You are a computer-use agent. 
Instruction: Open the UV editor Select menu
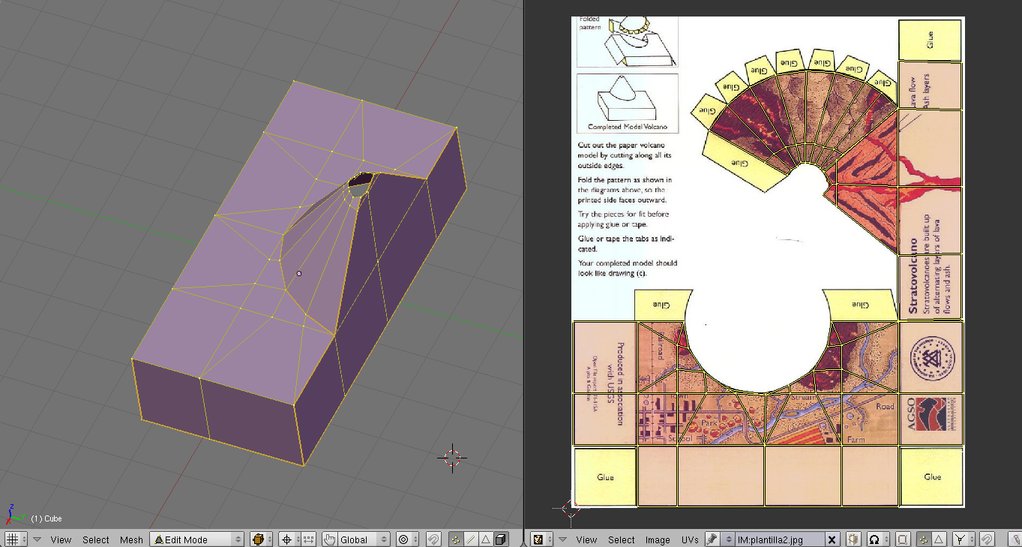tap(621, 540)
